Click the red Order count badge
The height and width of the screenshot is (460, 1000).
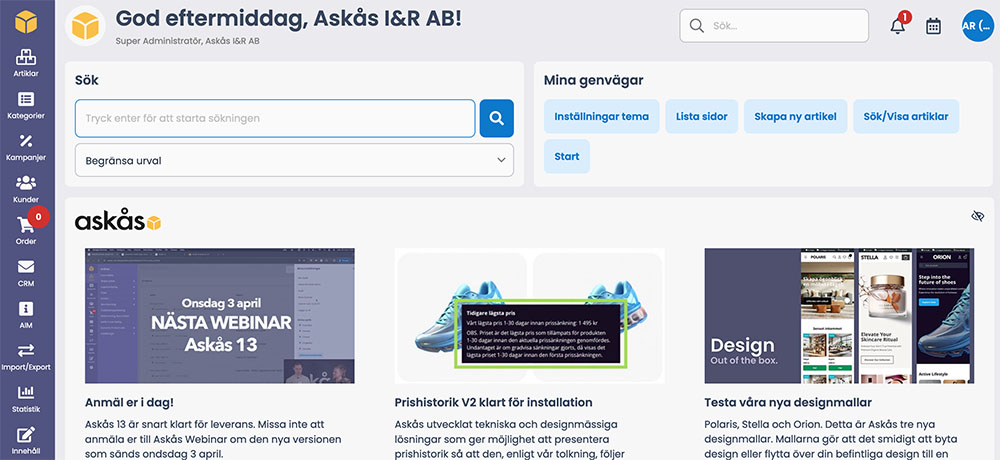(39, 217)
